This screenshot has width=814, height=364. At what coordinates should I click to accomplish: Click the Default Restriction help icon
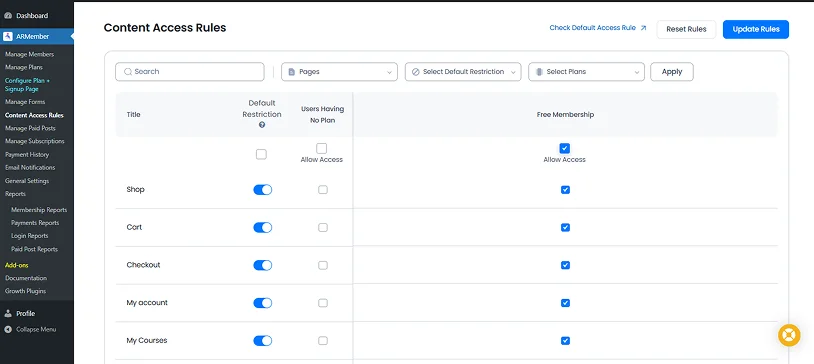pyautogui.click(x=262, y=125)
